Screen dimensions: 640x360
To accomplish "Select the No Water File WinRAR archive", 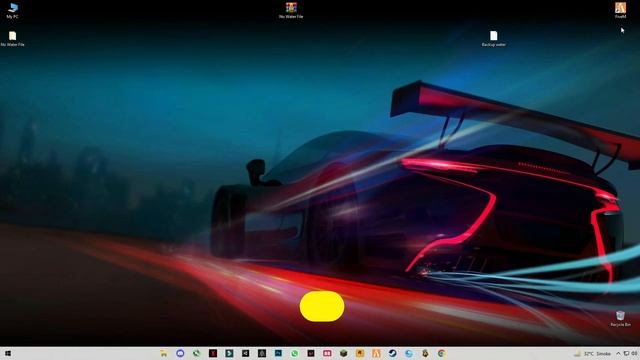I will coord(291,10).
